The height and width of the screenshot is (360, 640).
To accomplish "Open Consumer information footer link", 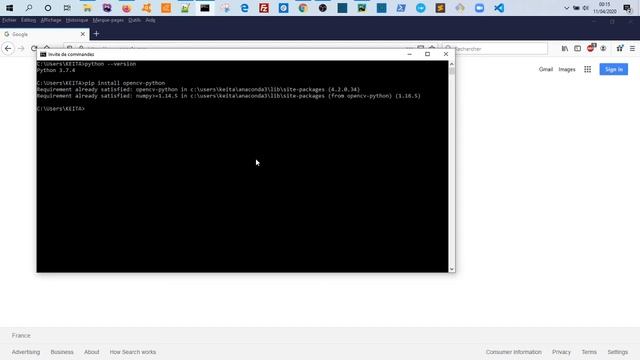I will click(513, 352).
